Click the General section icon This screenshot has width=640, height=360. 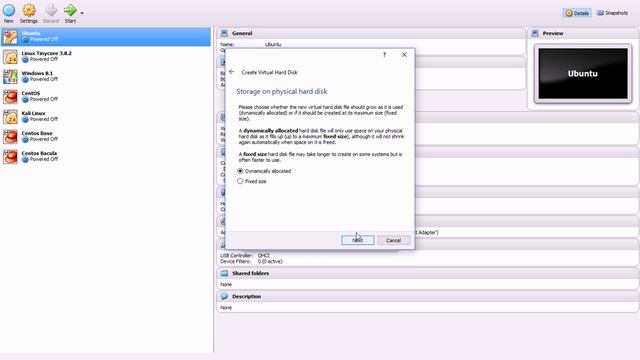click(x=224, y=33)
